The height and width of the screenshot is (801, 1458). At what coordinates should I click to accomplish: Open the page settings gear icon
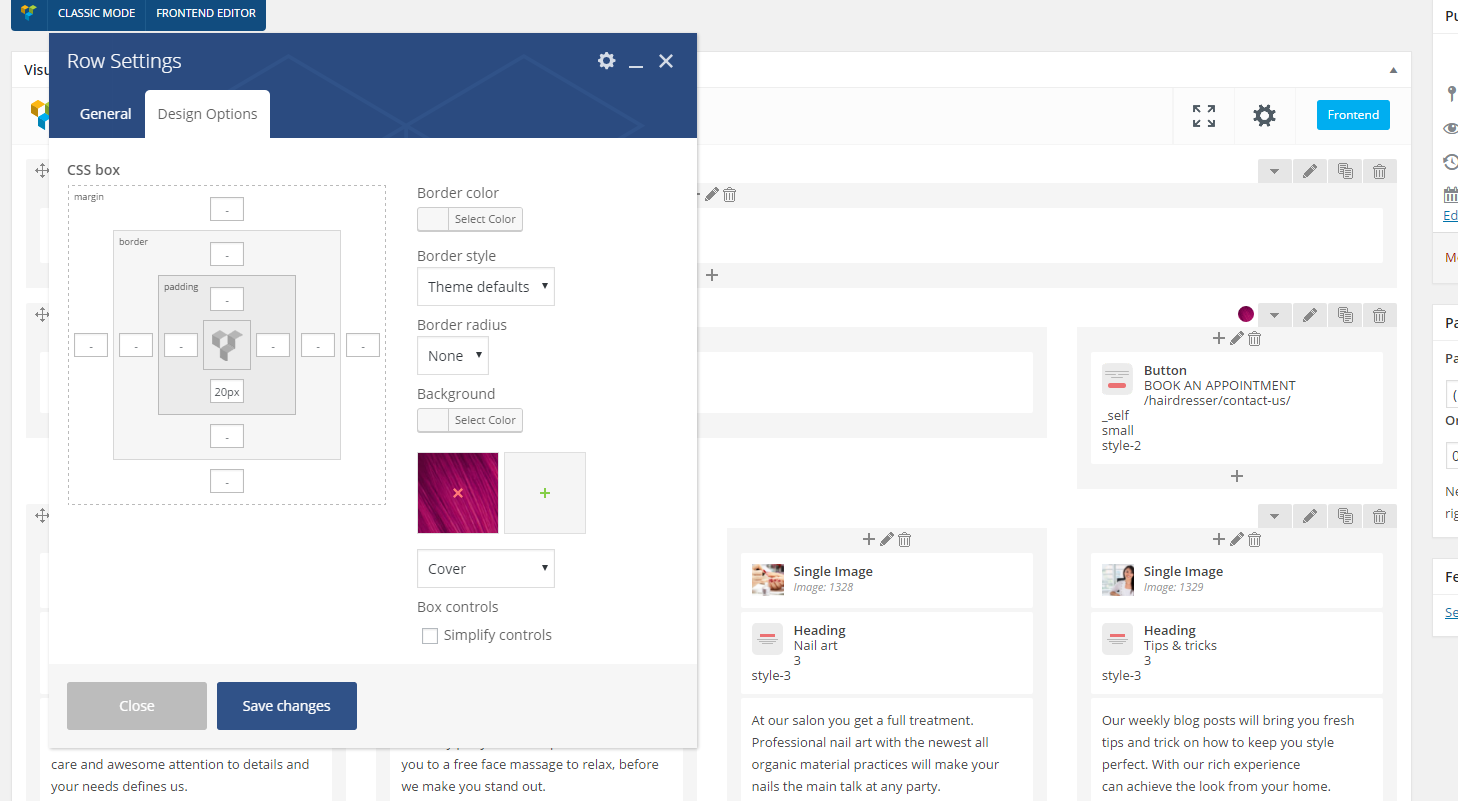tap(1264, 116)
